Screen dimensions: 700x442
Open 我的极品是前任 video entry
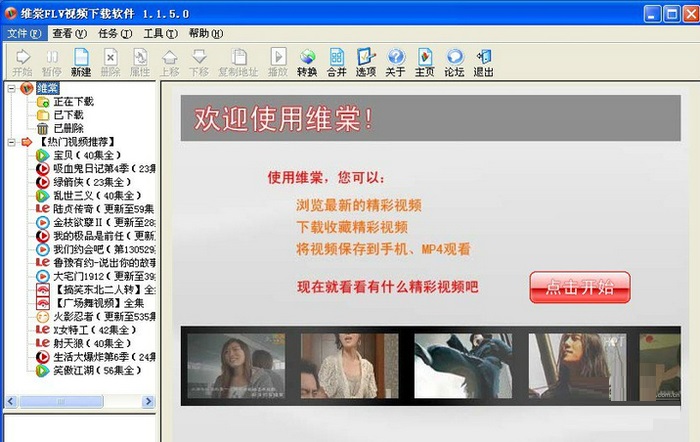click(104, 236)
